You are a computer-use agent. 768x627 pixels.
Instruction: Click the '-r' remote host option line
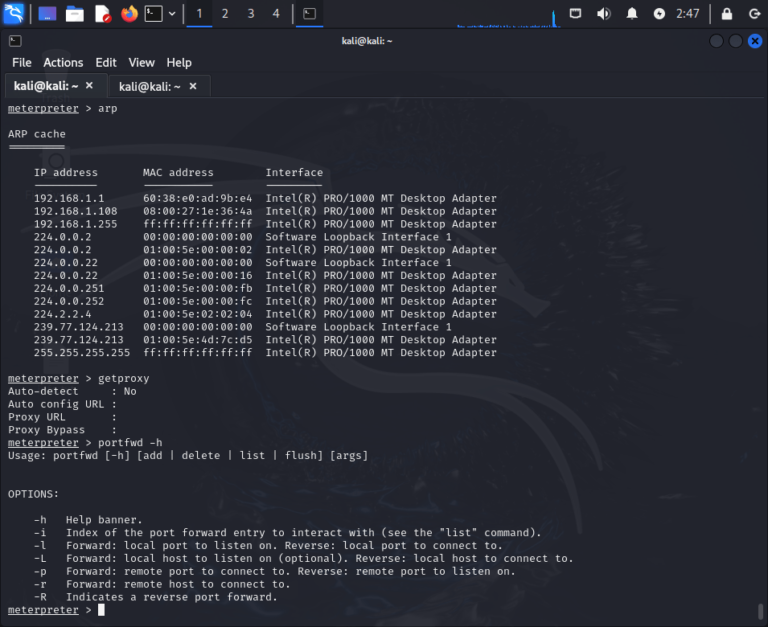pyautogui.click(x=162, y=584)
